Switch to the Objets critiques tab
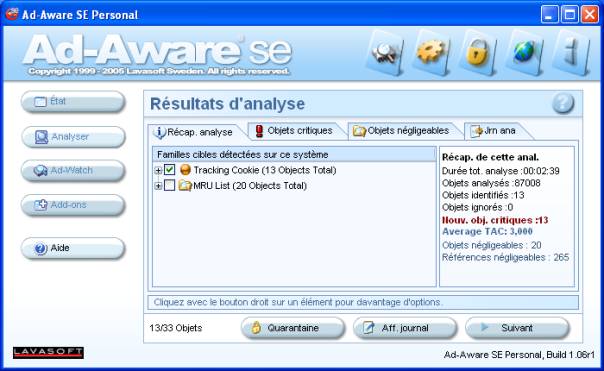 (295, 131)
